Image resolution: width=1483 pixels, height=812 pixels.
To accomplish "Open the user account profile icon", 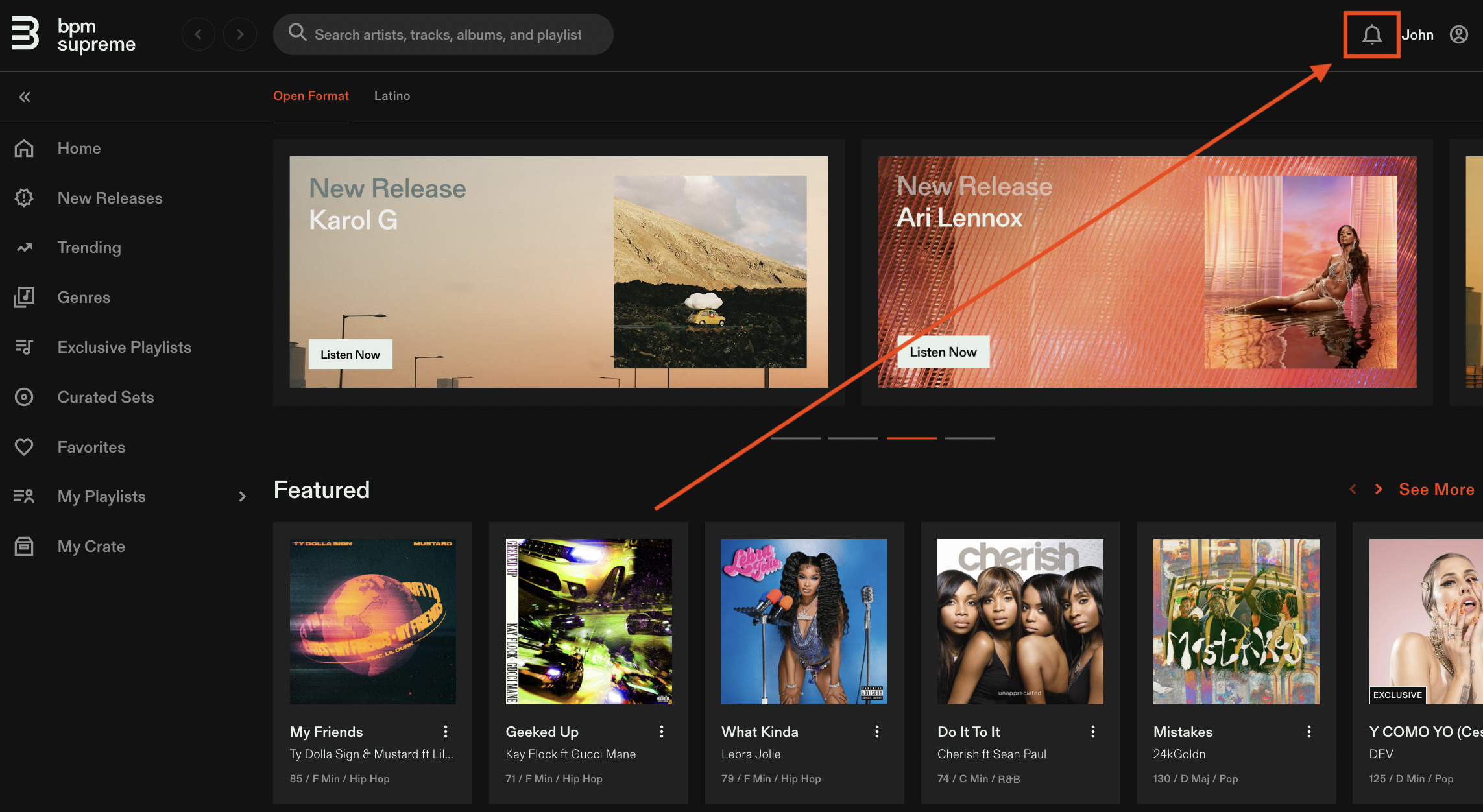I will coord(1459,34).
